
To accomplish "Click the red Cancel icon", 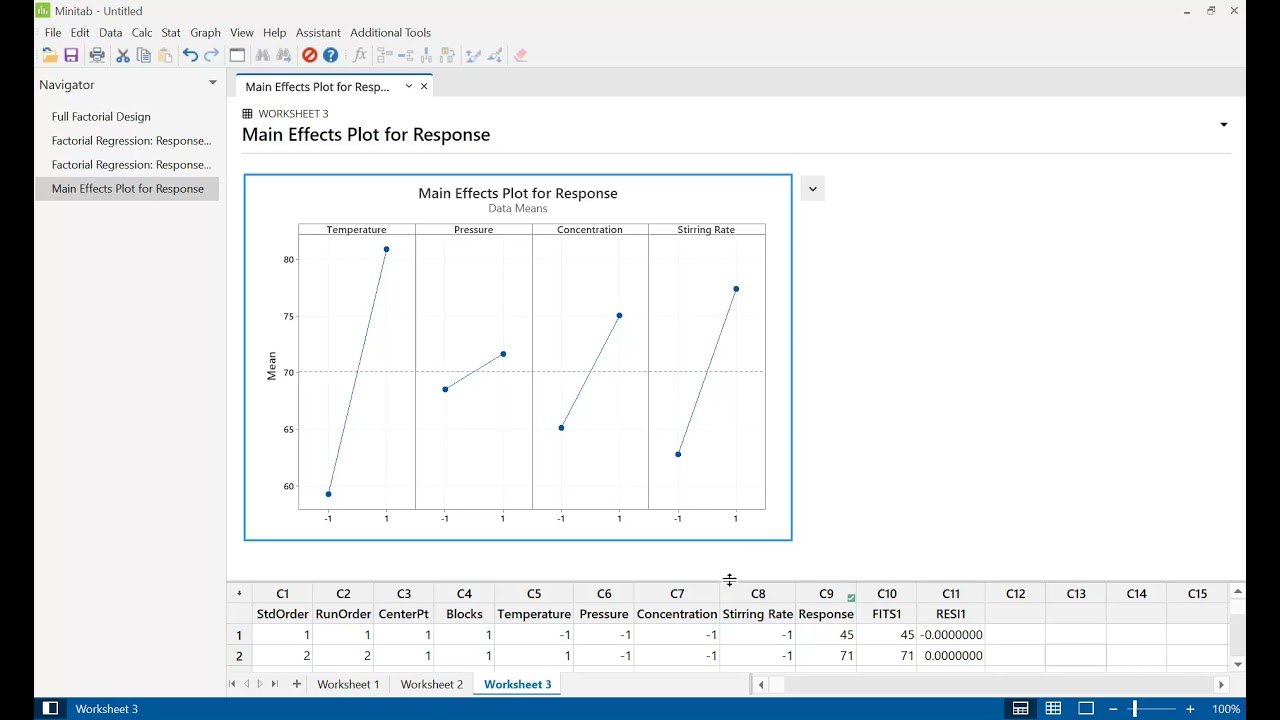I will pyautogui.click(x=310, y=56).
